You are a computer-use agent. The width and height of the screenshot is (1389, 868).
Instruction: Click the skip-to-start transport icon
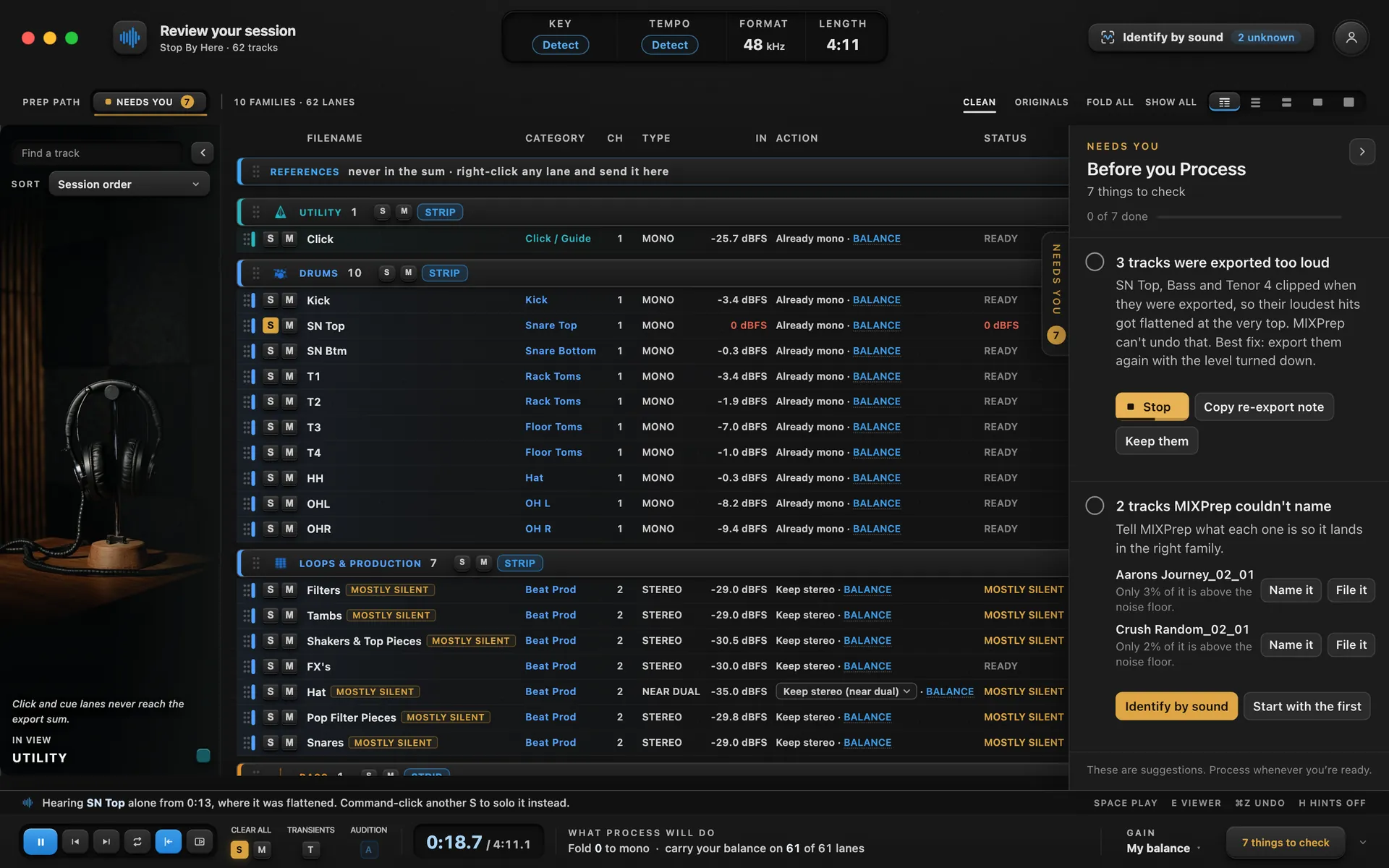(75, 841)
